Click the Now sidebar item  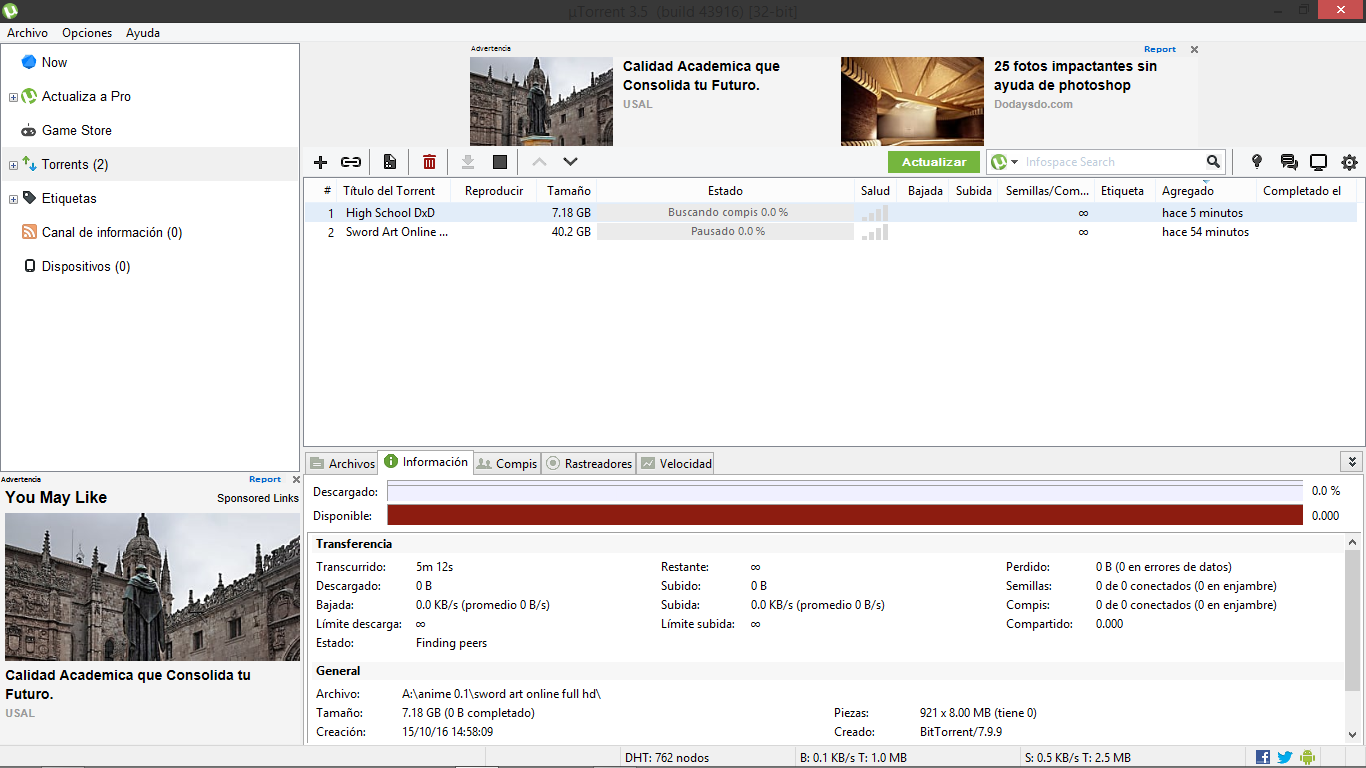[54, 62]
